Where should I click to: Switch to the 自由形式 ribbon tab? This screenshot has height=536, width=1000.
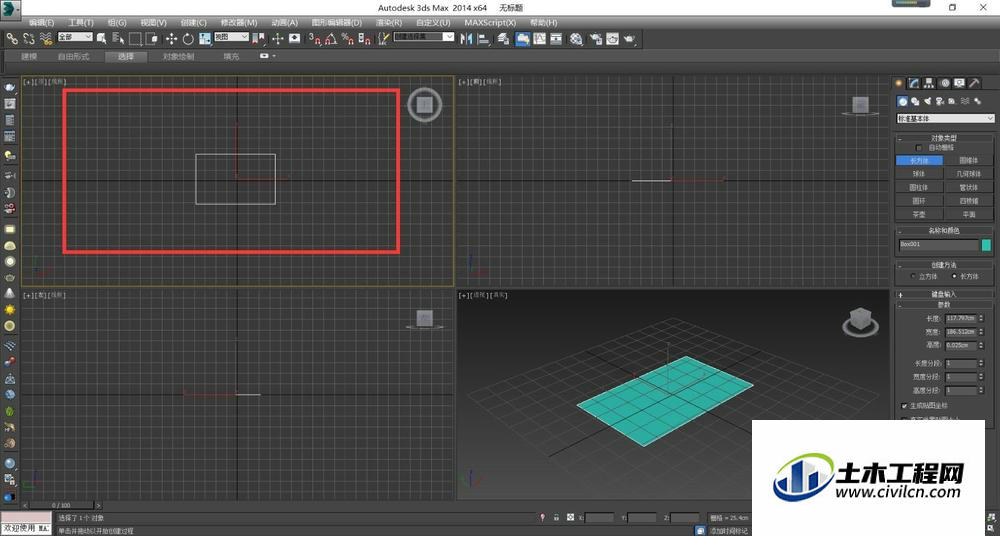pos(73,56)
